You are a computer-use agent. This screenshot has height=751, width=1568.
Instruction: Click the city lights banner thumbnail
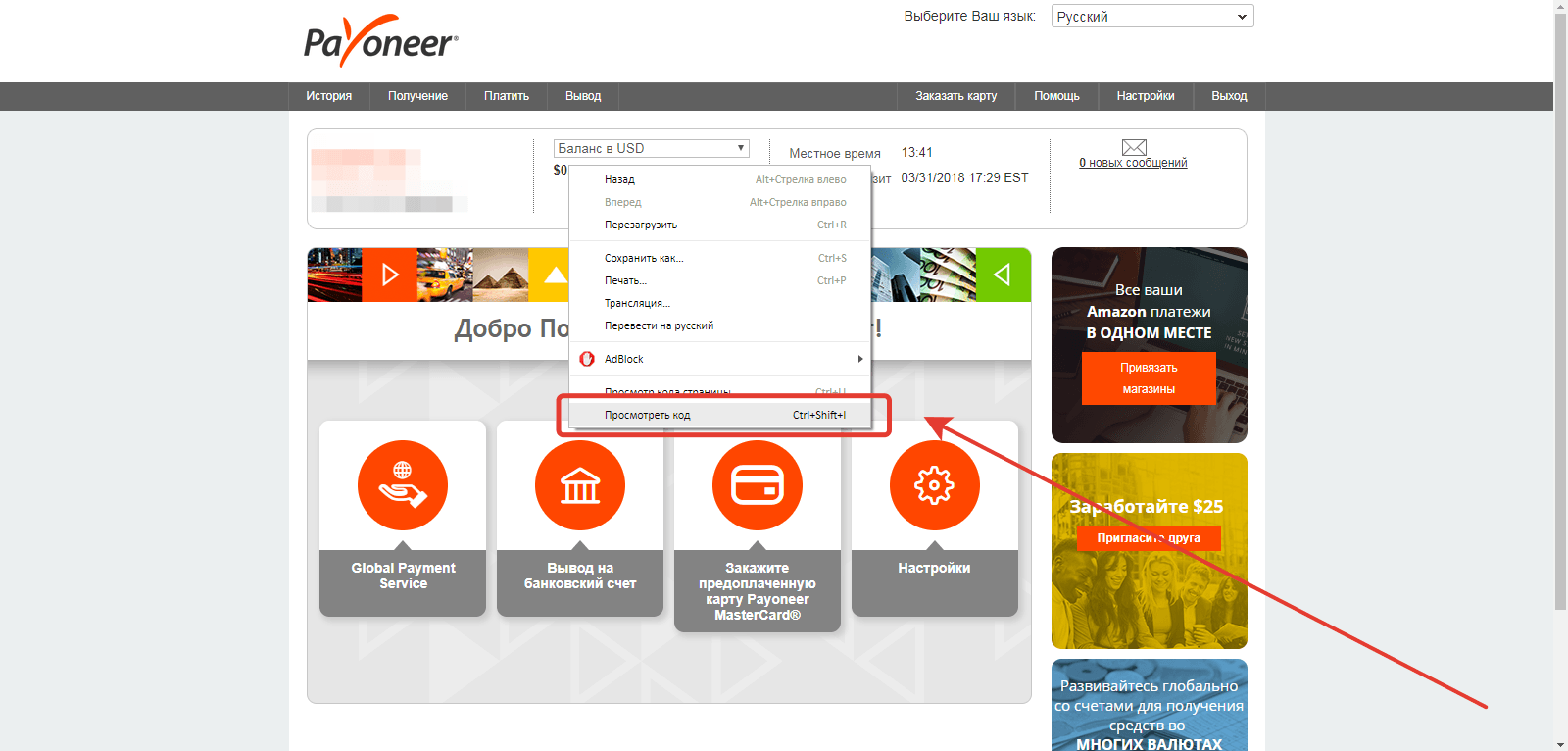(335, 275)
